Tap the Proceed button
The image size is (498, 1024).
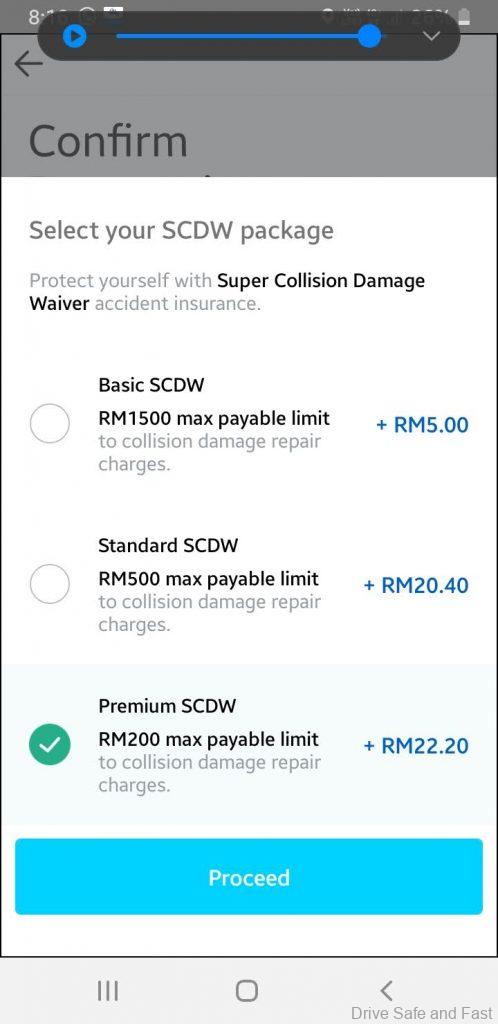tap(249, 877)
